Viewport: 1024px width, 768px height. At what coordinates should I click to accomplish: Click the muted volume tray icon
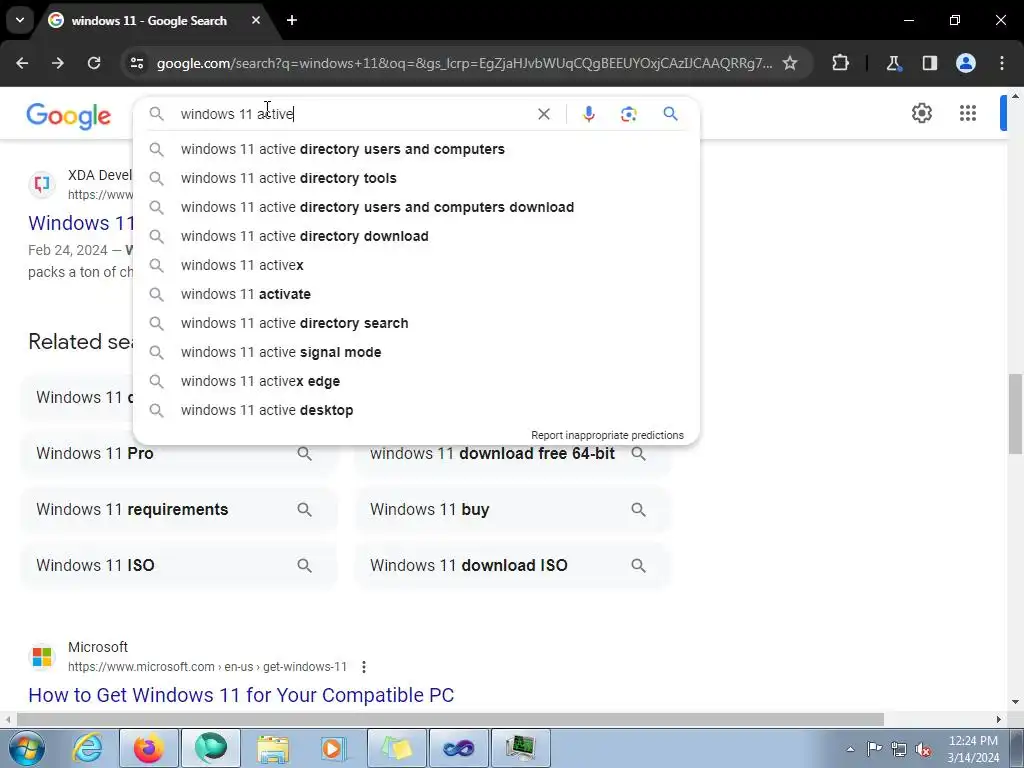click(x=923, y=749)
